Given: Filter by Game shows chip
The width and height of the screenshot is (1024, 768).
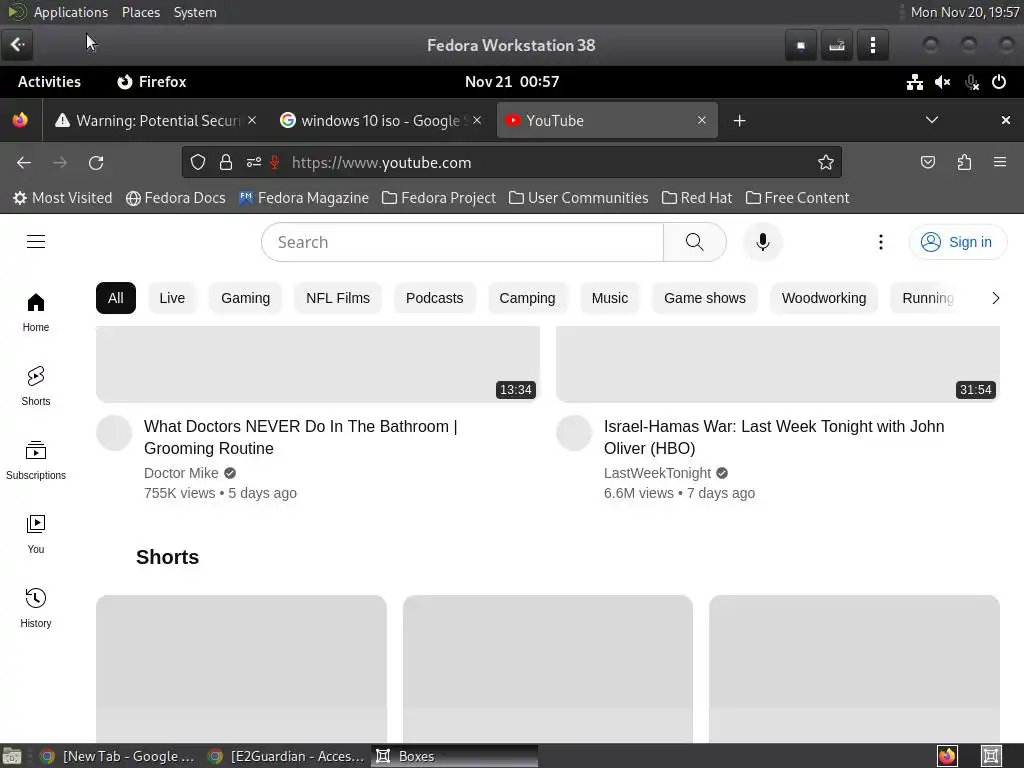Looking at the screenshot, I should [705, 298].
